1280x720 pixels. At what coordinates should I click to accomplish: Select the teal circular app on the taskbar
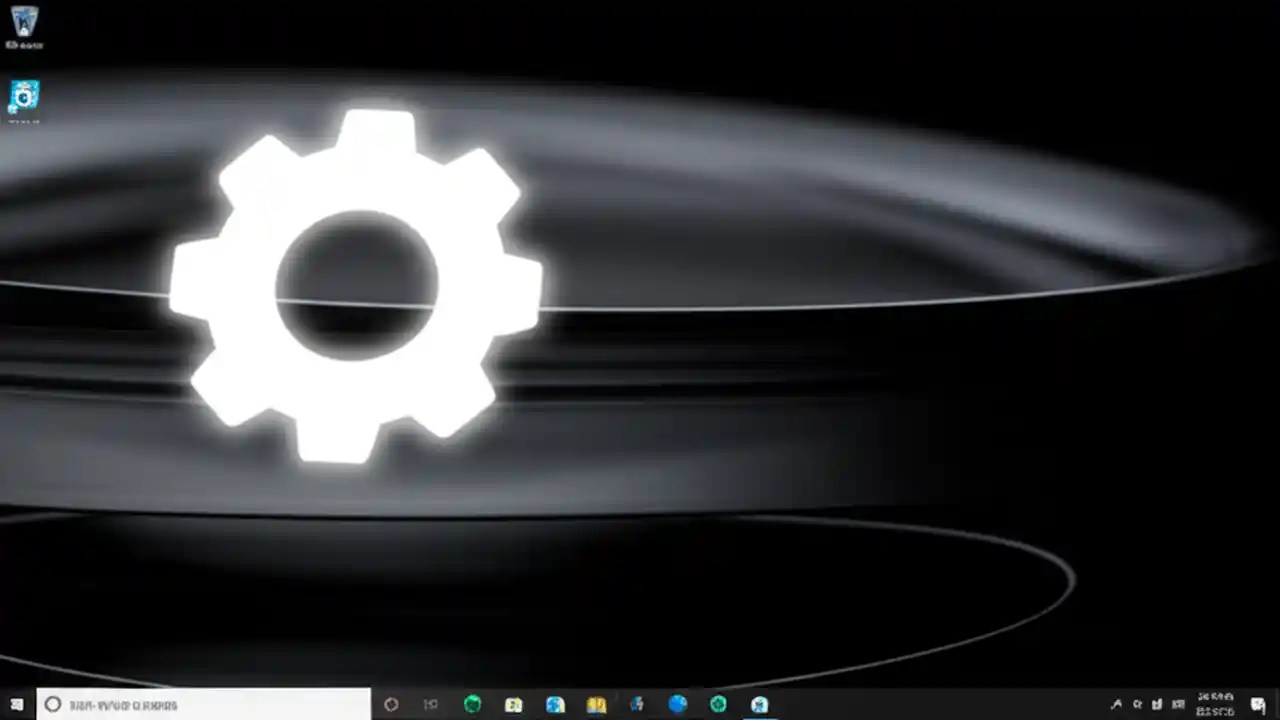coord(718,705)
